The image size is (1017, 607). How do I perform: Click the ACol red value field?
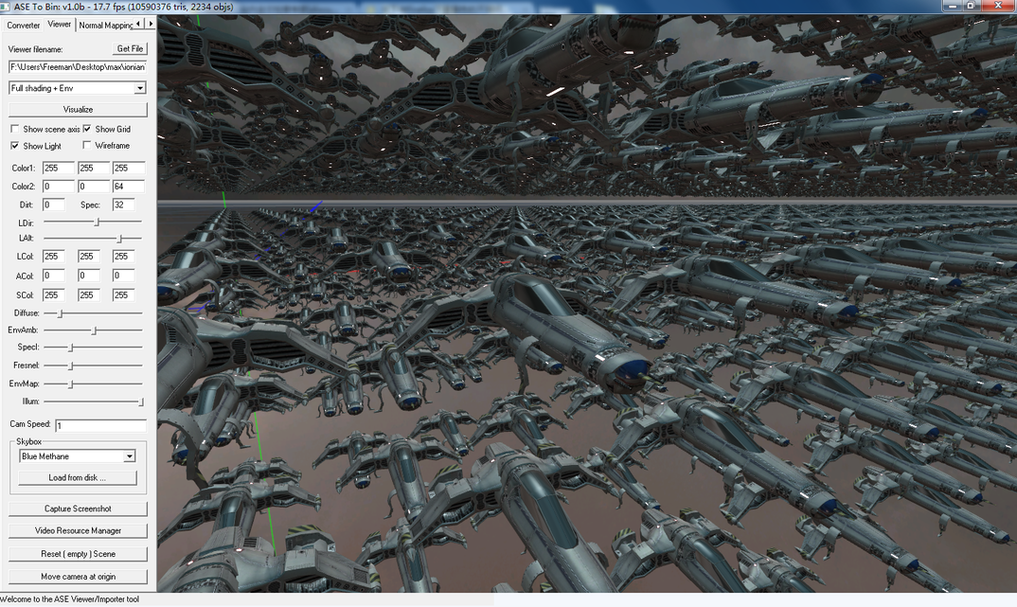tap(53, 276)
